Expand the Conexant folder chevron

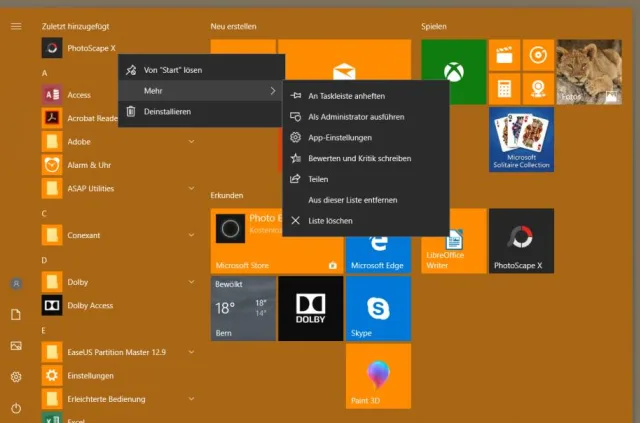click(x=190, y=236)
